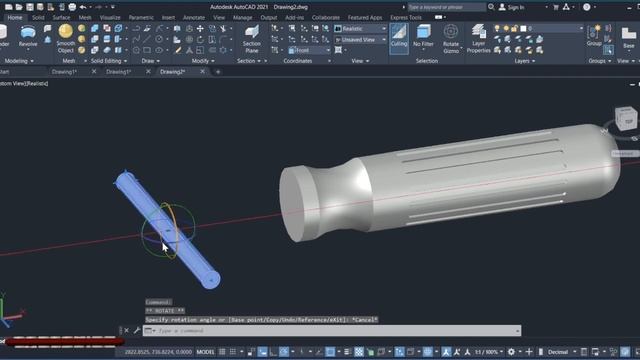Screen dimensions: 640x360
Task: Open the Front UCS dropdown
Action: click(309, 50)
